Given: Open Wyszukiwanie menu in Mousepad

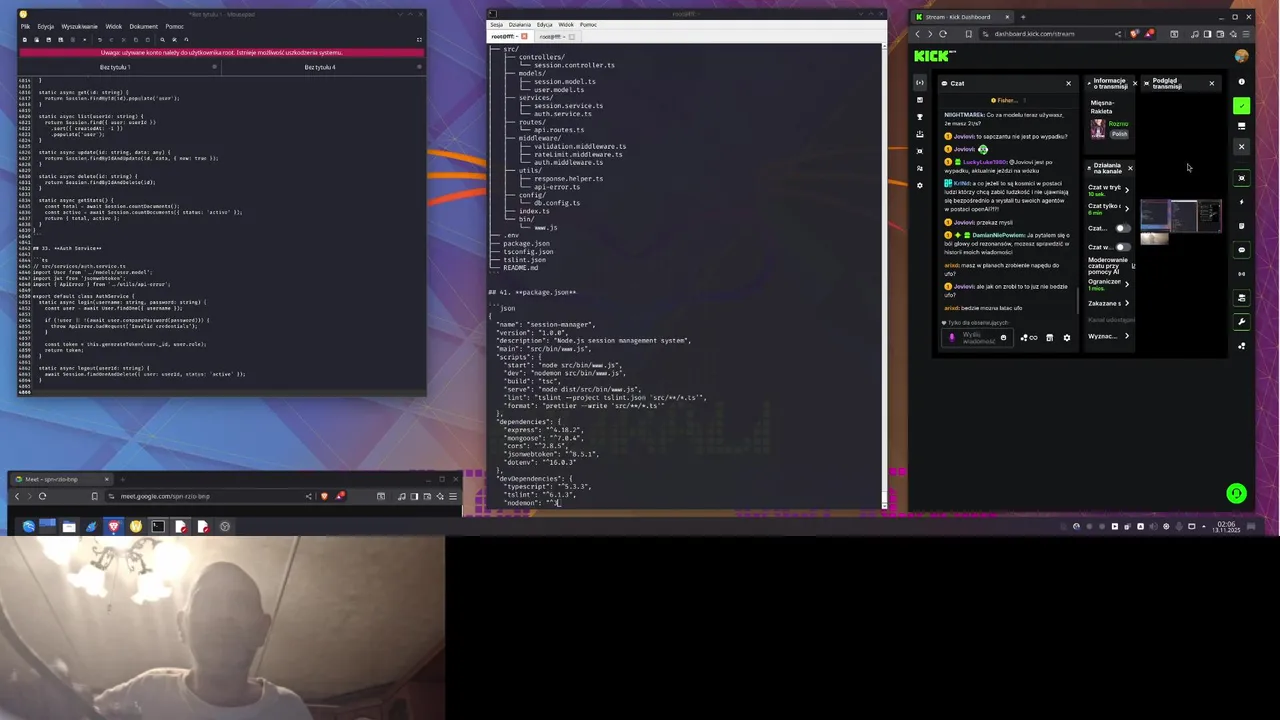Looking at the screenshot, I should 80,27.
